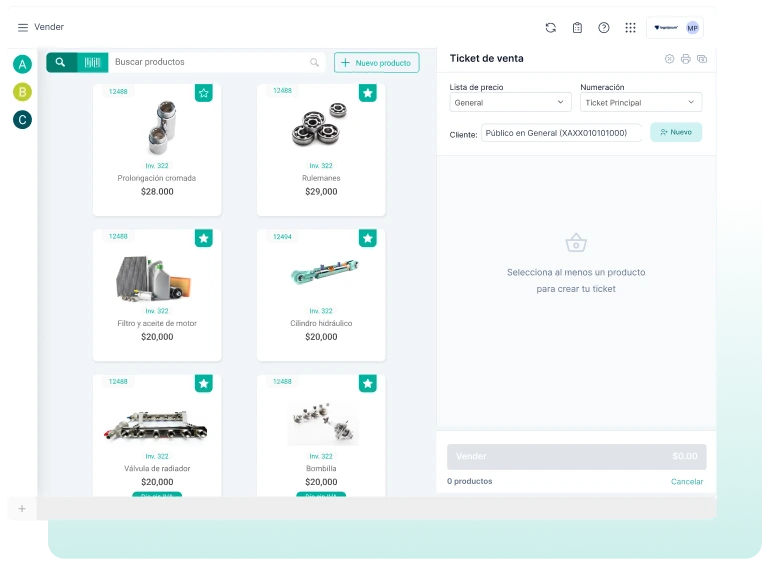The height and width of the screenshot is (569, 771).
Task: Click the $29,000 price
Action: (x=321, y=192)
